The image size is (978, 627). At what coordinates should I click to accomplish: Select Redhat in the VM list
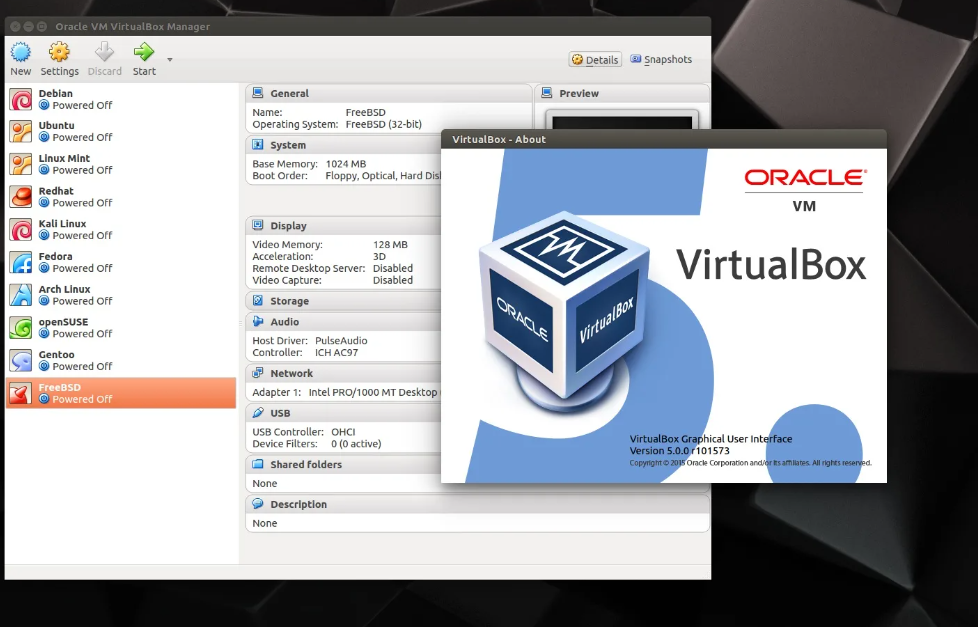pyautogui.click(x=121, y=197)
